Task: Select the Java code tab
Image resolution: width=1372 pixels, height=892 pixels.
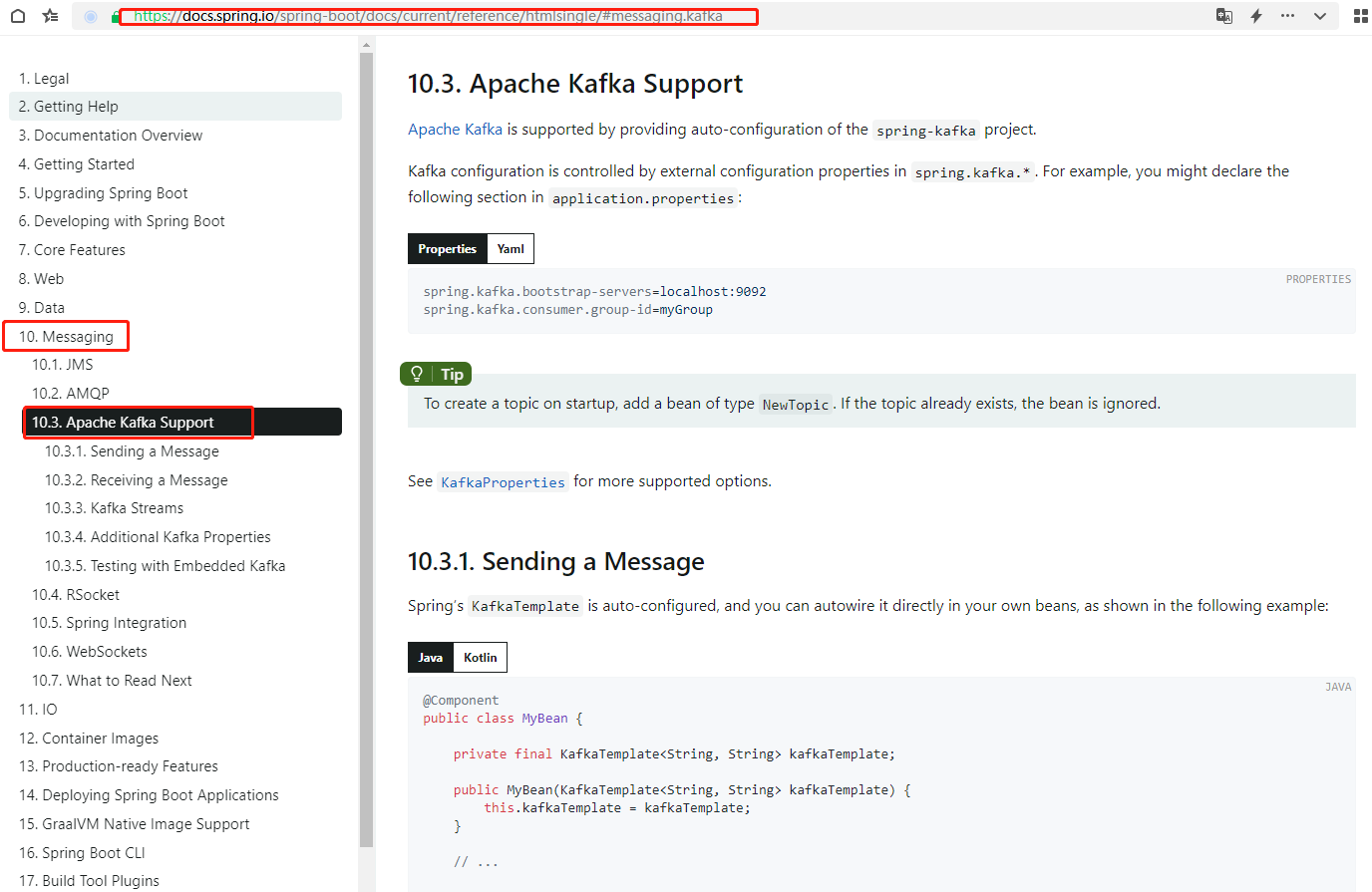Action: tap(431, 658)
